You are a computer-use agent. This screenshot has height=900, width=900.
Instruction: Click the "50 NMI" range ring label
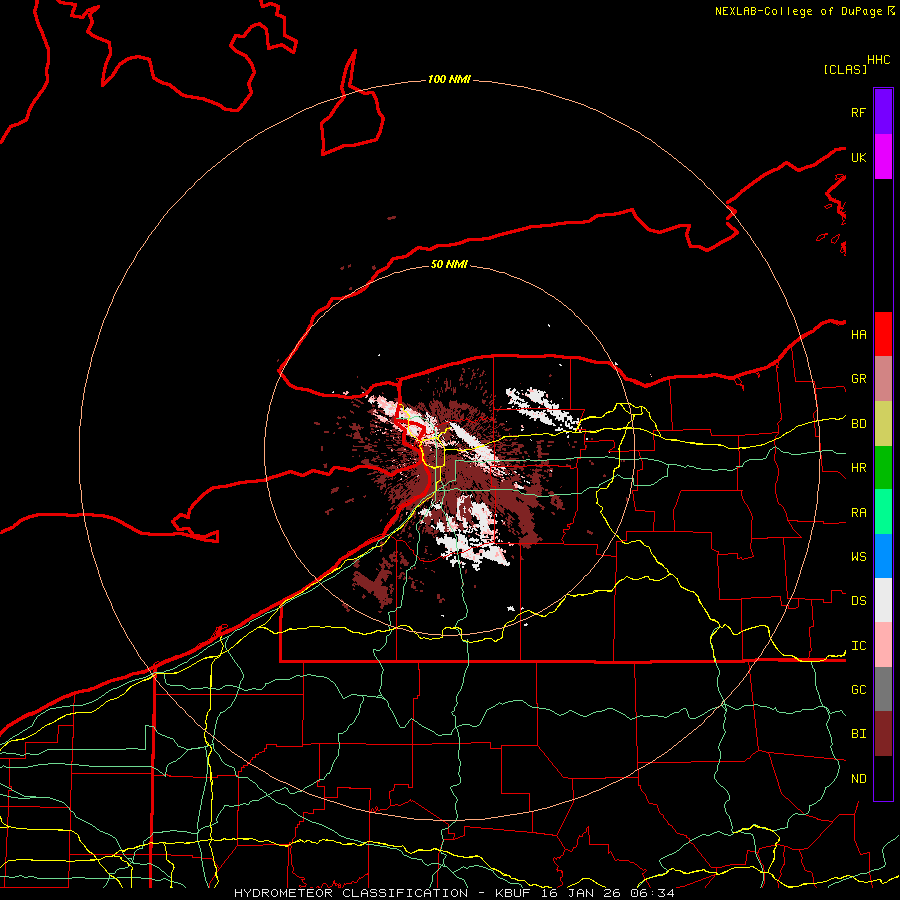pos(449,264)
